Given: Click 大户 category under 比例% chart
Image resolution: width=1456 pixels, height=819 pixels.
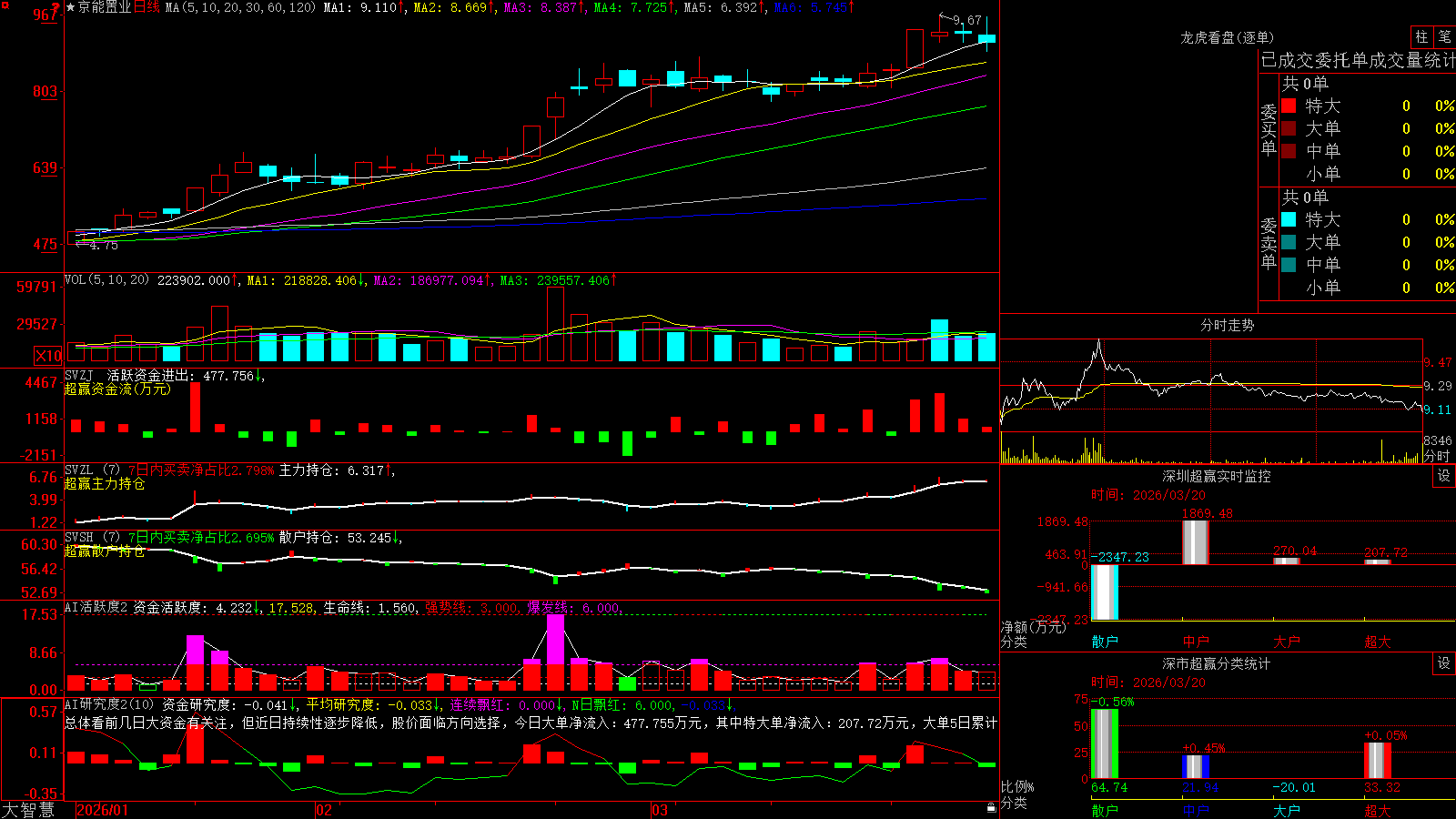Looking at the screenshot, I should coord(1287,810).
